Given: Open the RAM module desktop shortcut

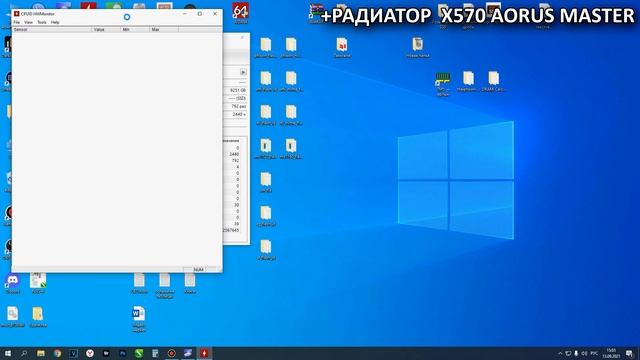Looking at the screenshot, I should point(443,84).
